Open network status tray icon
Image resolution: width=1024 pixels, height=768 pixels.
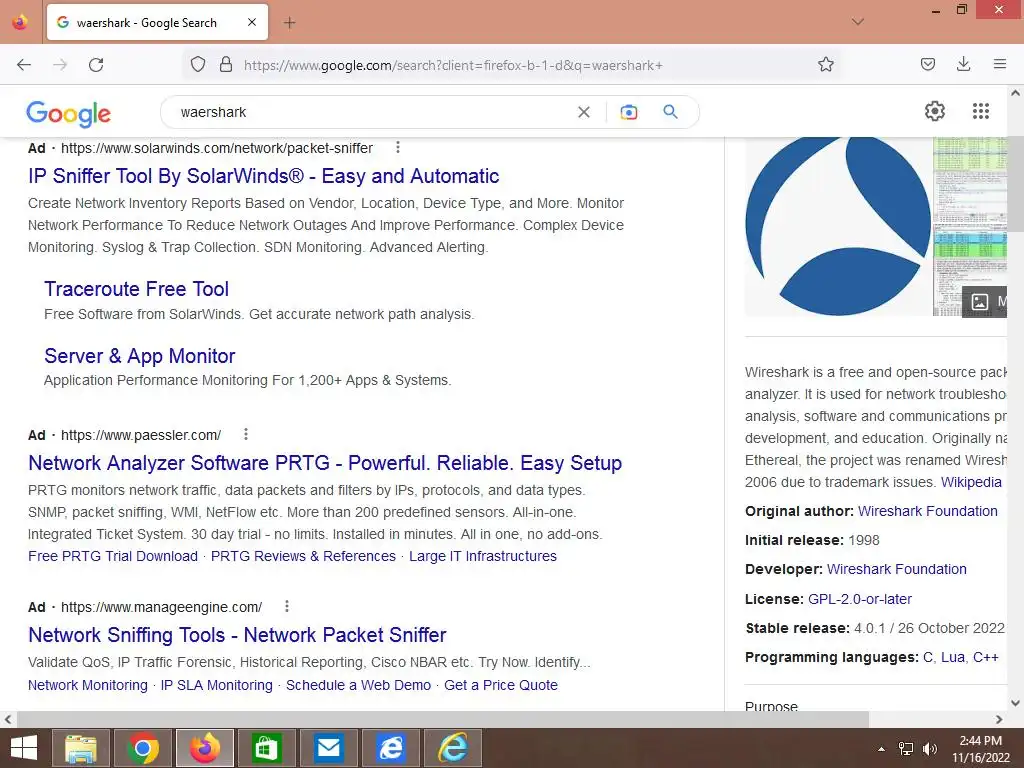(906, 748)
